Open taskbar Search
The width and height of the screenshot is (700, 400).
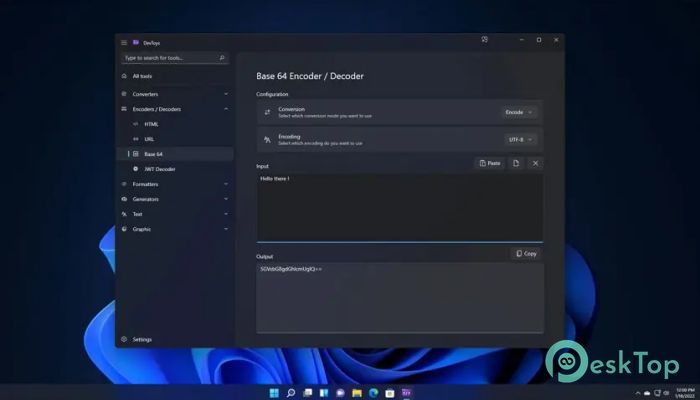(291, 393)
